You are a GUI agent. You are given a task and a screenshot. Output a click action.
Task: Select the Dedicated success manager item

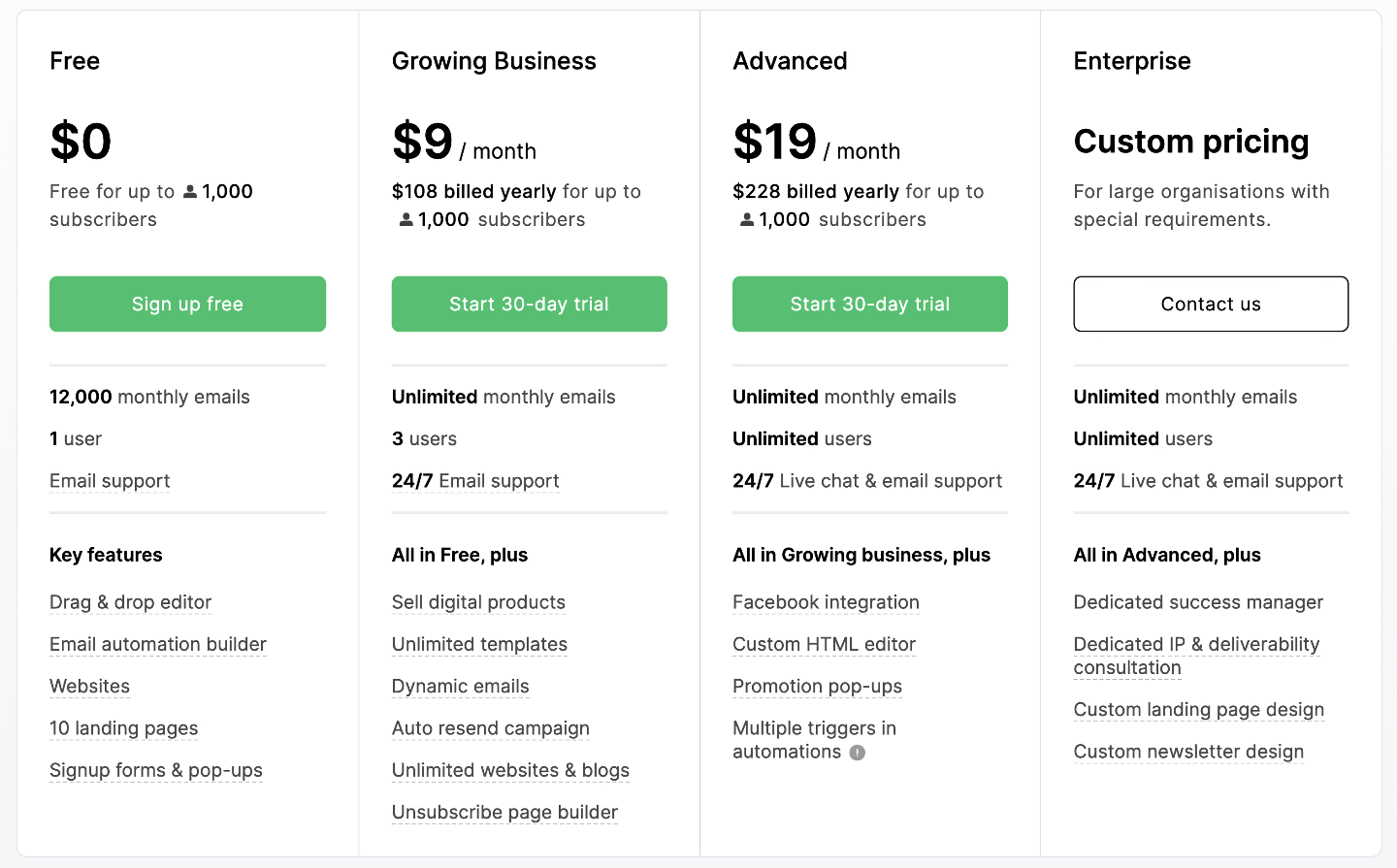(1198, 602)
